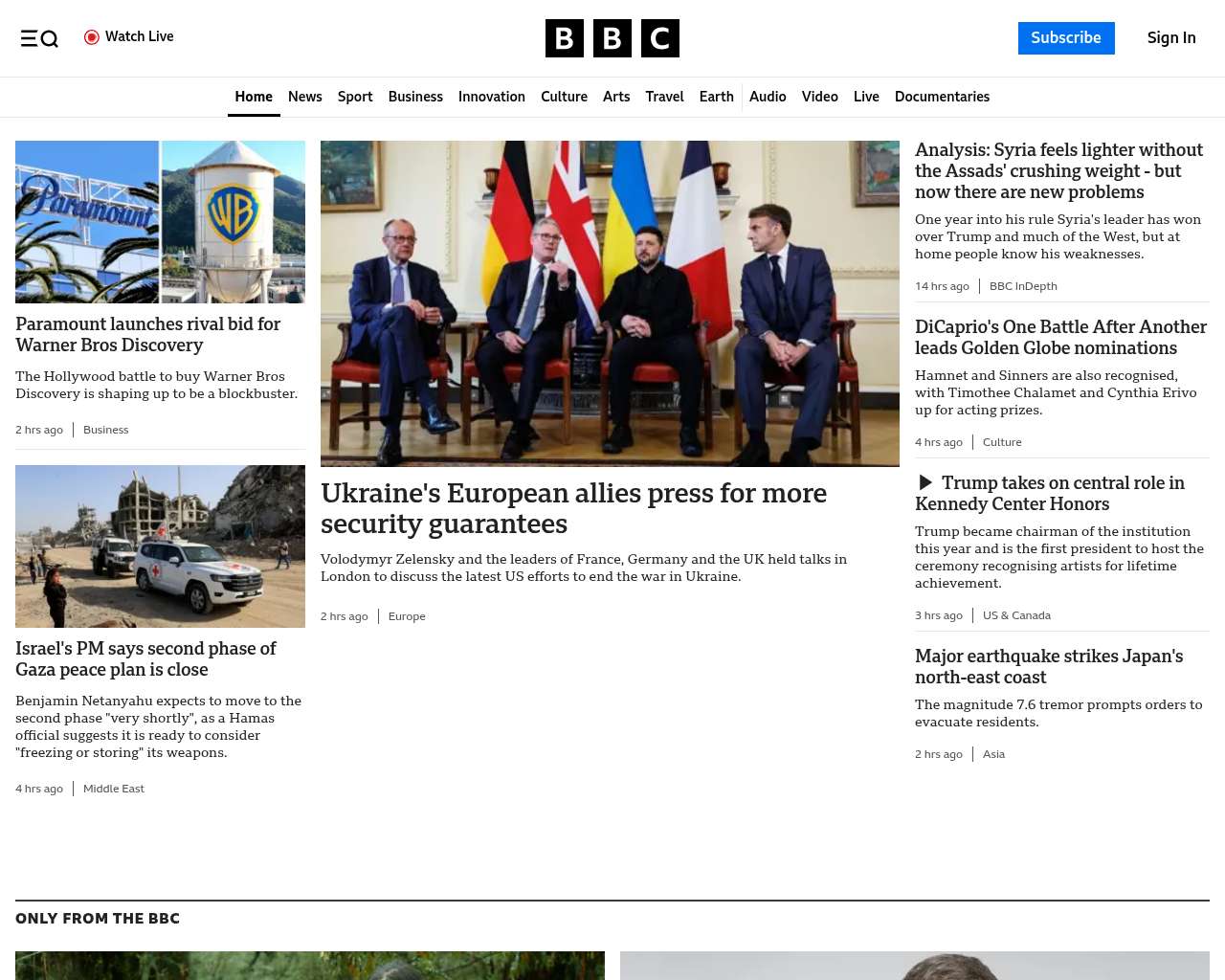
Task: Select Innovation in the navigation bar
Action: coord(491,97)
